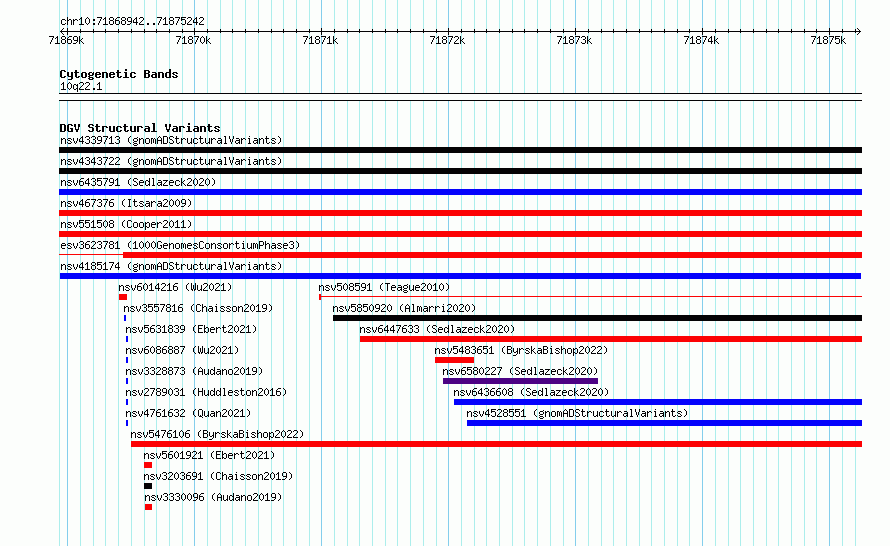Open the nsv6435791 Sedlazeck2020 variant label
The height and width of the screenshot is (546, 890).
(138, 182)
